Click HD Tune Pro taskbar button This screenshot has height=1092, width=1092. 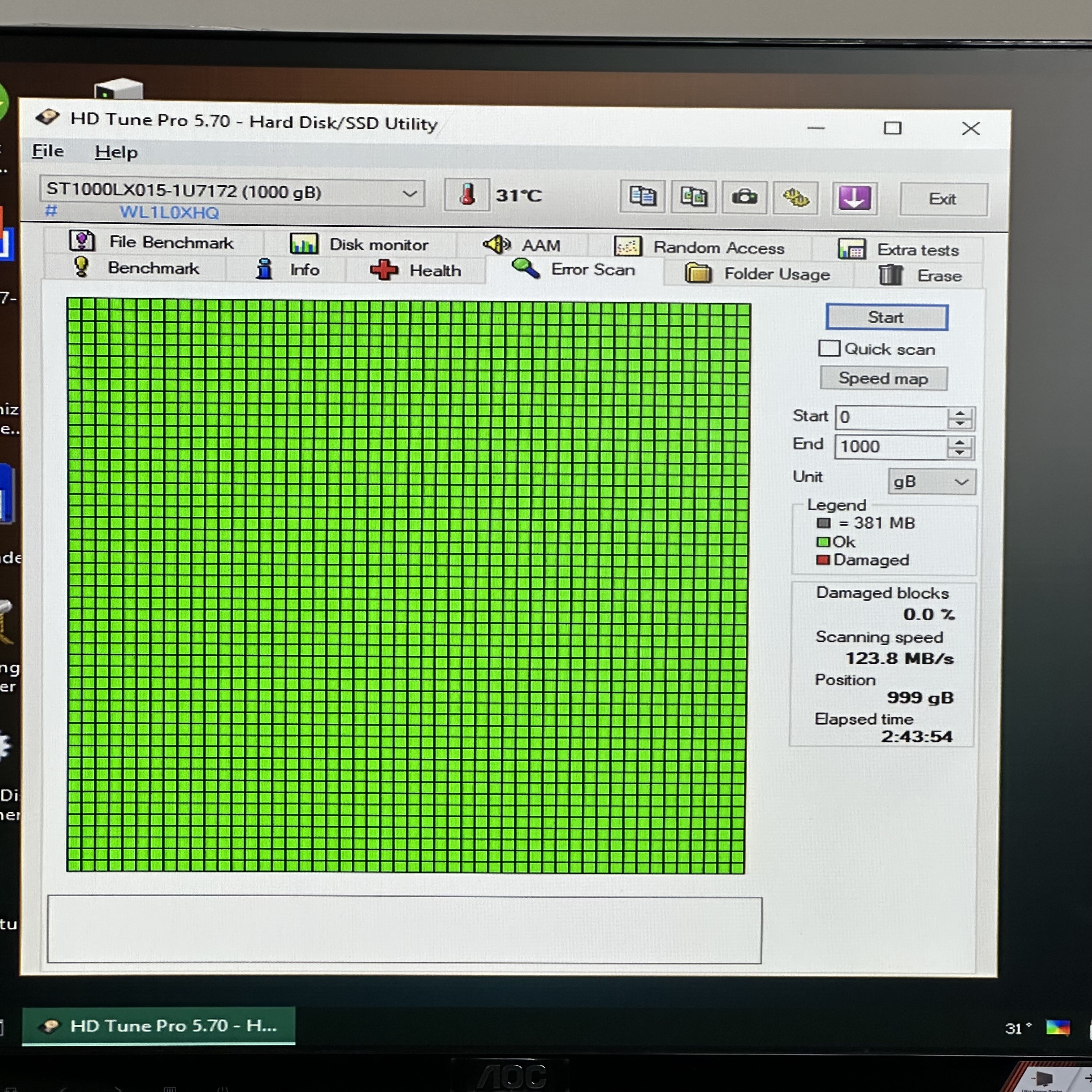159,1025
